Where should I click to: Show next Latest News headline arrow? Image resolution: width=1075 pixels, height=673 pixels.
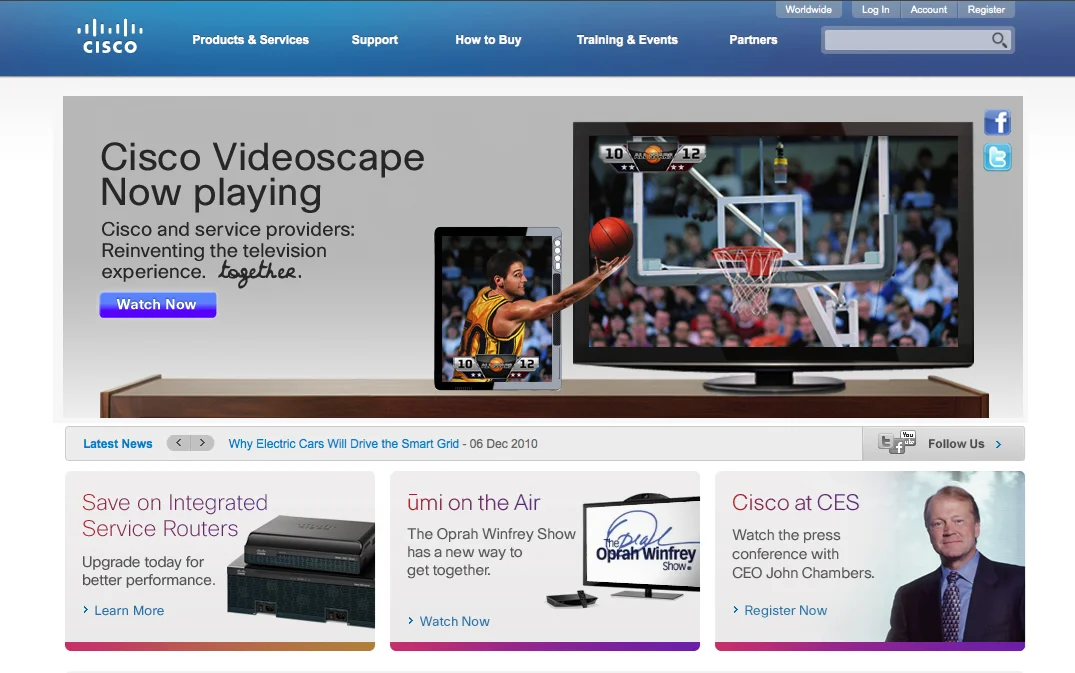coord(202,443)
